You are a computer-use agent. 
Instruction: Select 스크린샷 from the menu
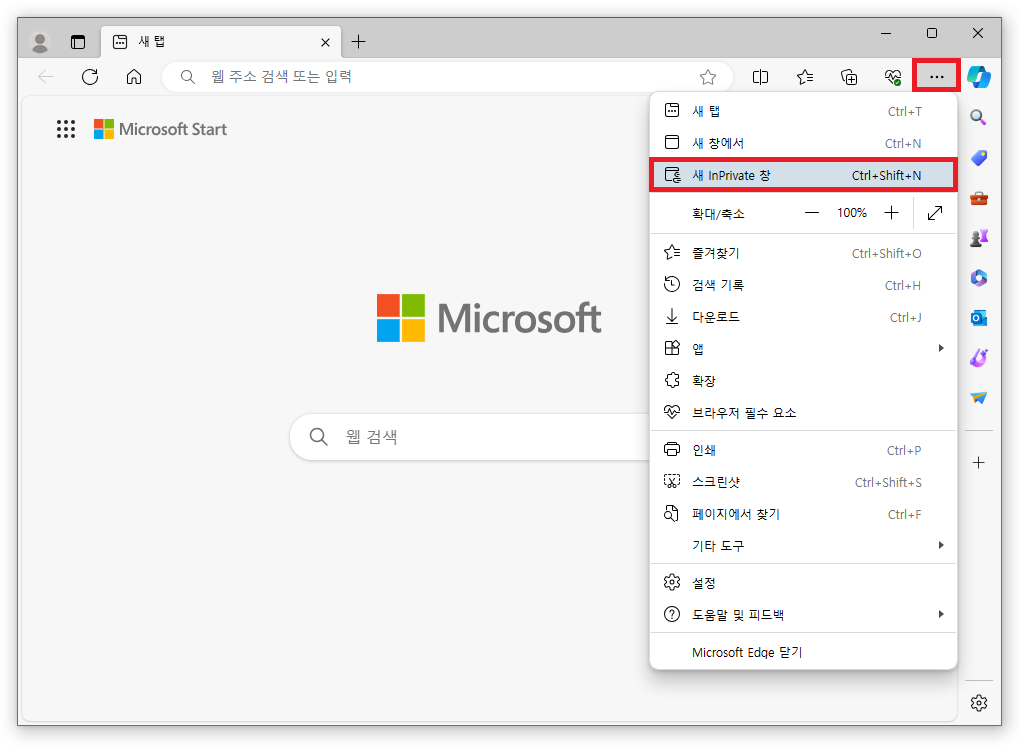tap(803, 482)
